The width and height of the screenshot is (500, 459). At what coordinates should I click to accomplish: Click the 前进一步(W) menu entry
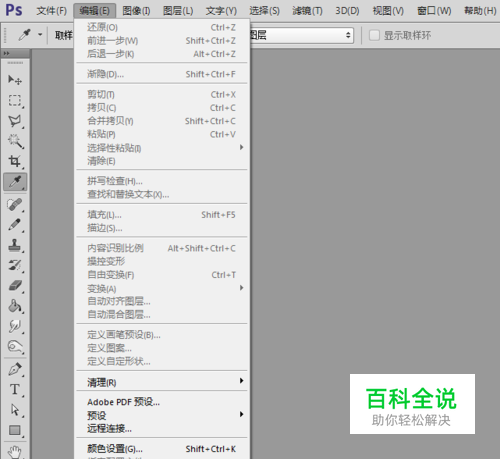162,41
